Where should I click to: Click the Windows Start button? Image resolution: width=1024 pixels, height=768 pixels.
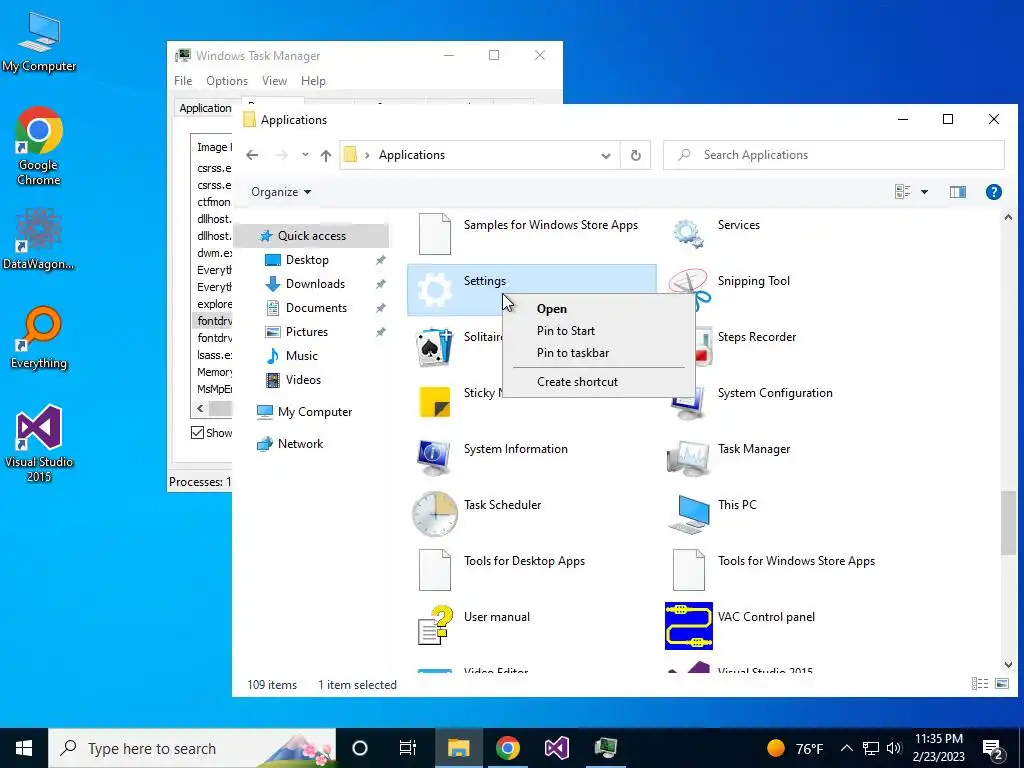point(24,748)
